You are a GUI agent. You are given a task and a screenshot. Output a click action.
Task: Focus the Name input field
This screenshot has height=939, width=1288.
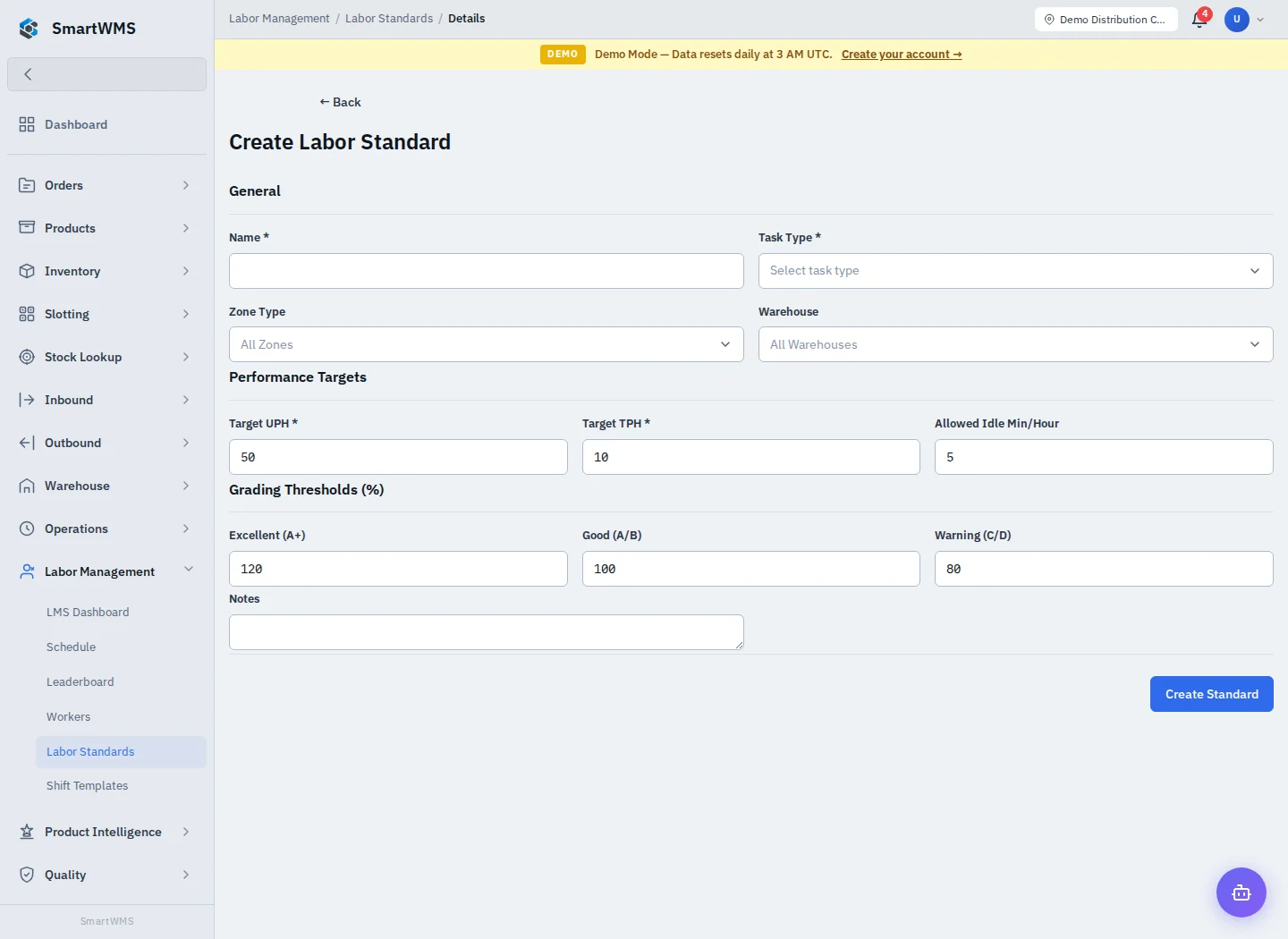point(486,271)
